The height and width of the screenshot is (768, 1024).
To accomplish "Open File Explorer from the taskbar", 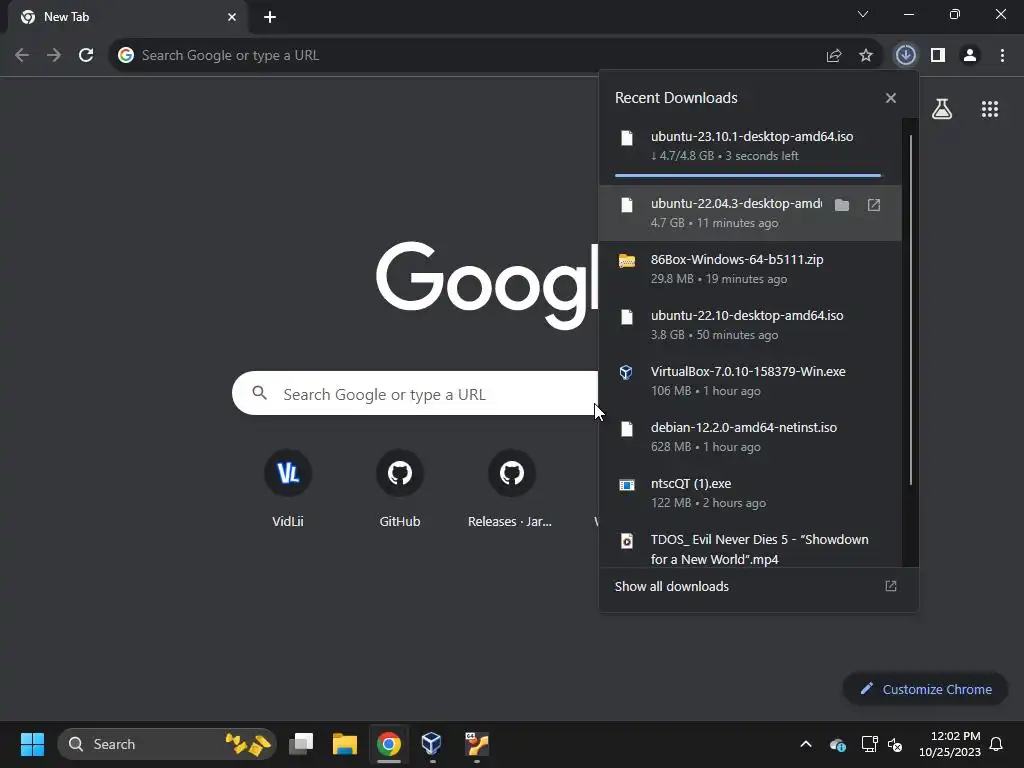I will tap(345, 744).
